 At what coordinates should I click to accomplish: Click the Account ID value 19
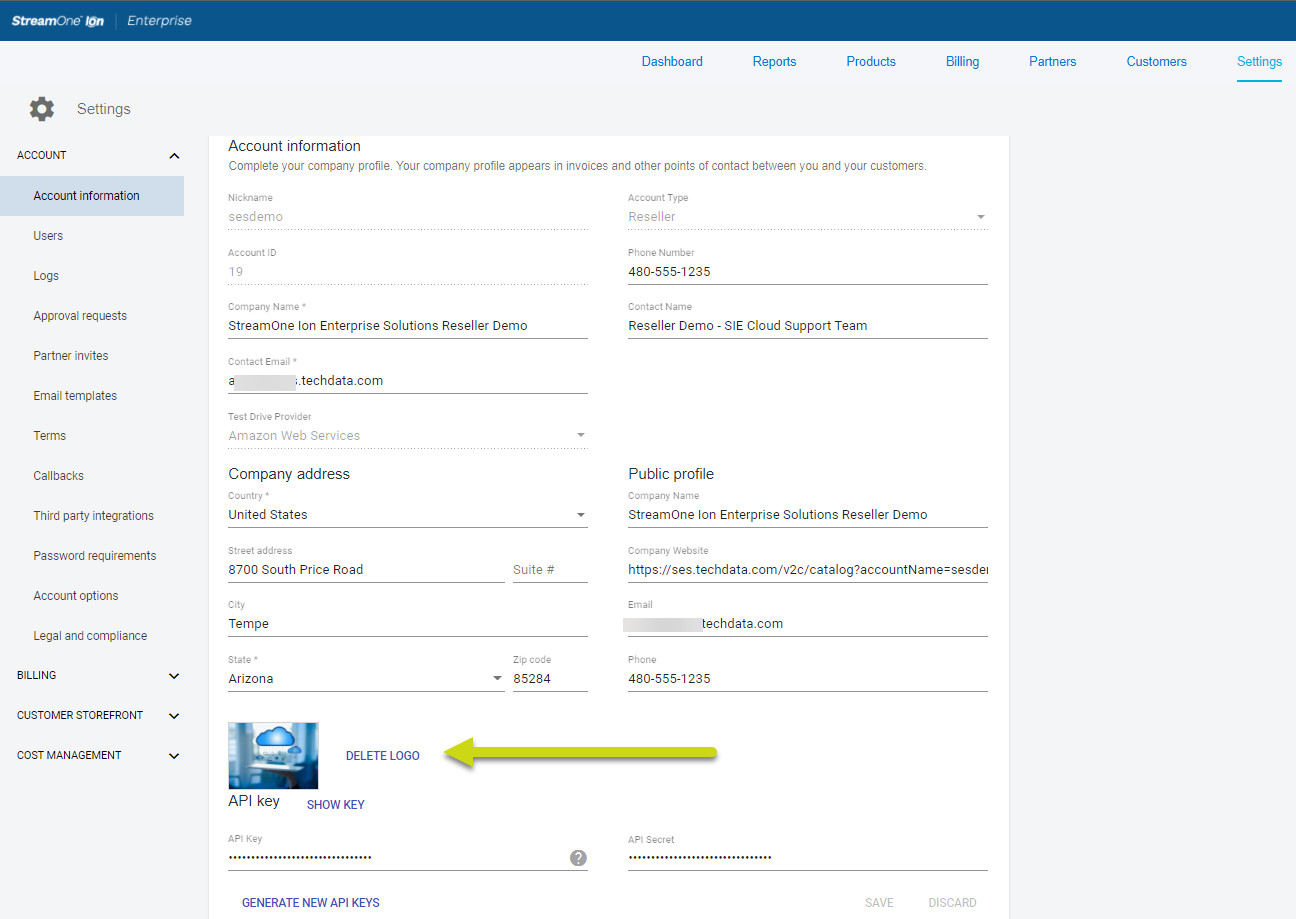coord(236,272)
